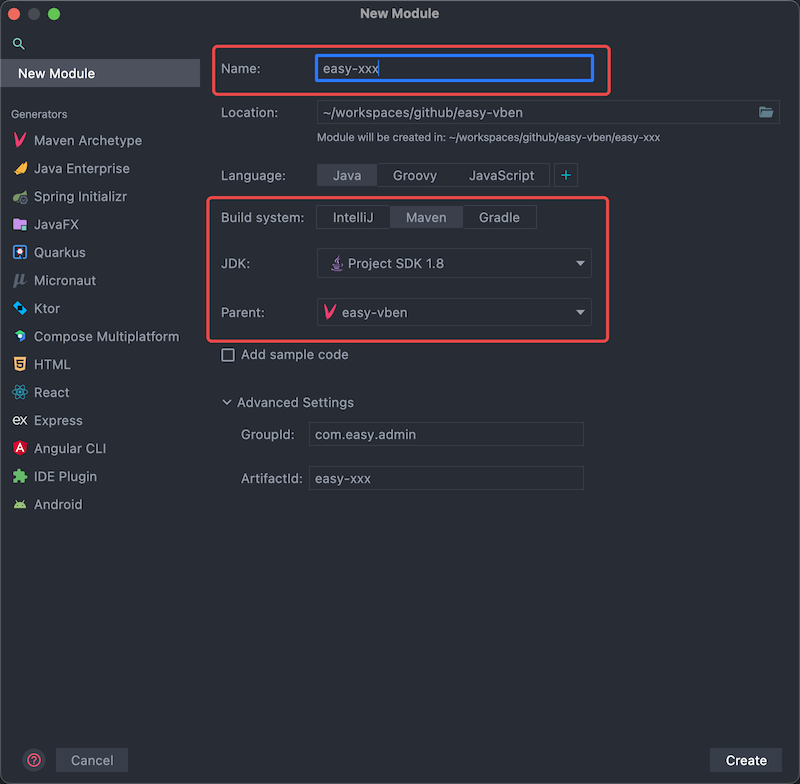Screen dimensions: 800x784
Task: Open help with the question mark icon
Action: (x=34, y=760)
